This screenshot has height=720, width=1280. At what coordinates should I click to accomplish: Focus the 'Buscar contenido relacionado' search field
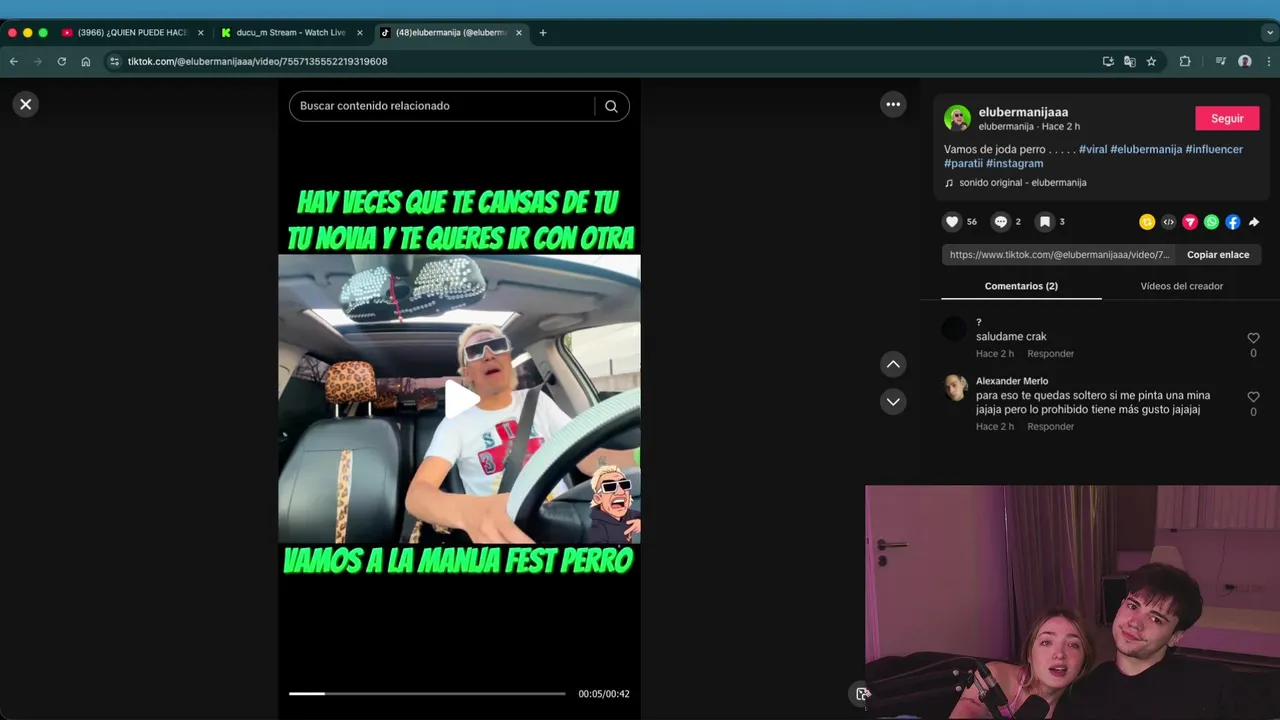[x=445, y=106]
